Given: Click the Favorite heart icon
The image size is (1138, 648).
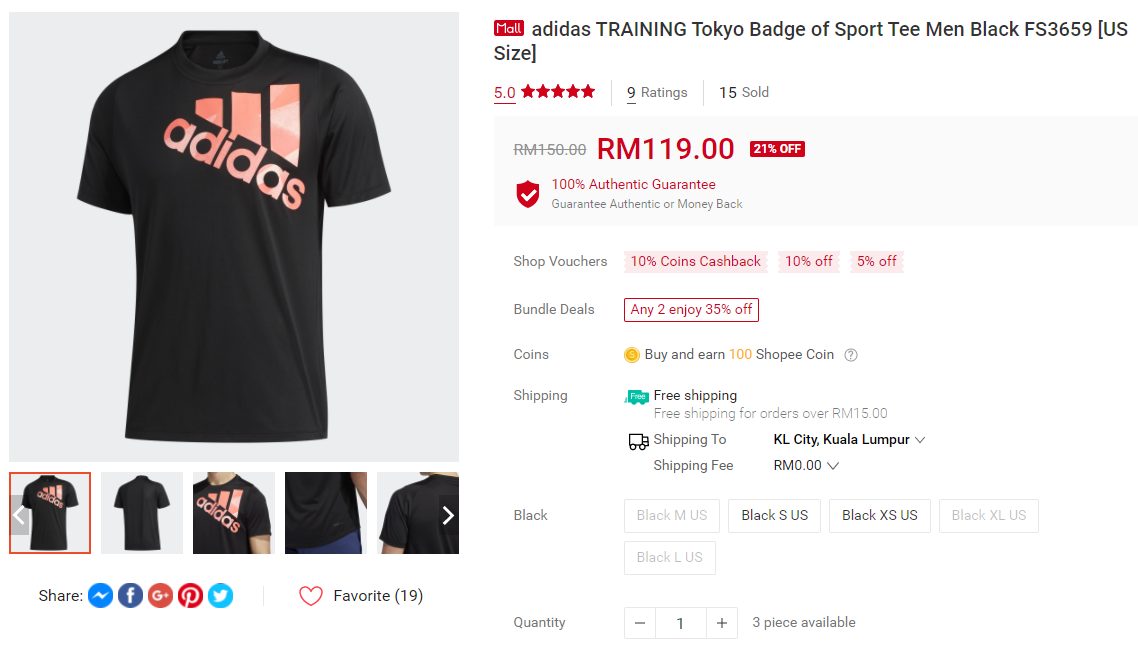Looking at the screenshot, I should point(311,596).
